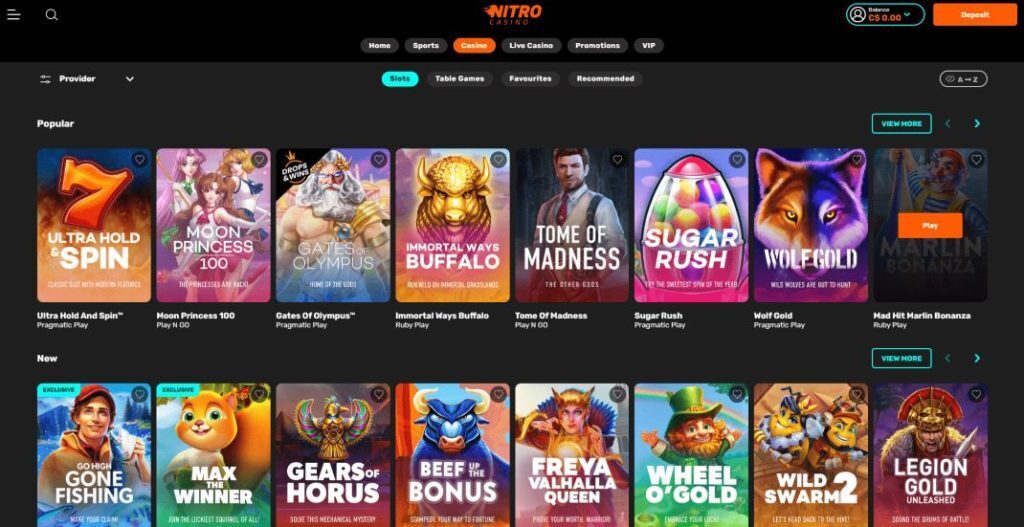The height and width of the screenshot is (527, 1024).
Task: Favourite Moon Princess 100 heart
Action: (x=259, y=160)
